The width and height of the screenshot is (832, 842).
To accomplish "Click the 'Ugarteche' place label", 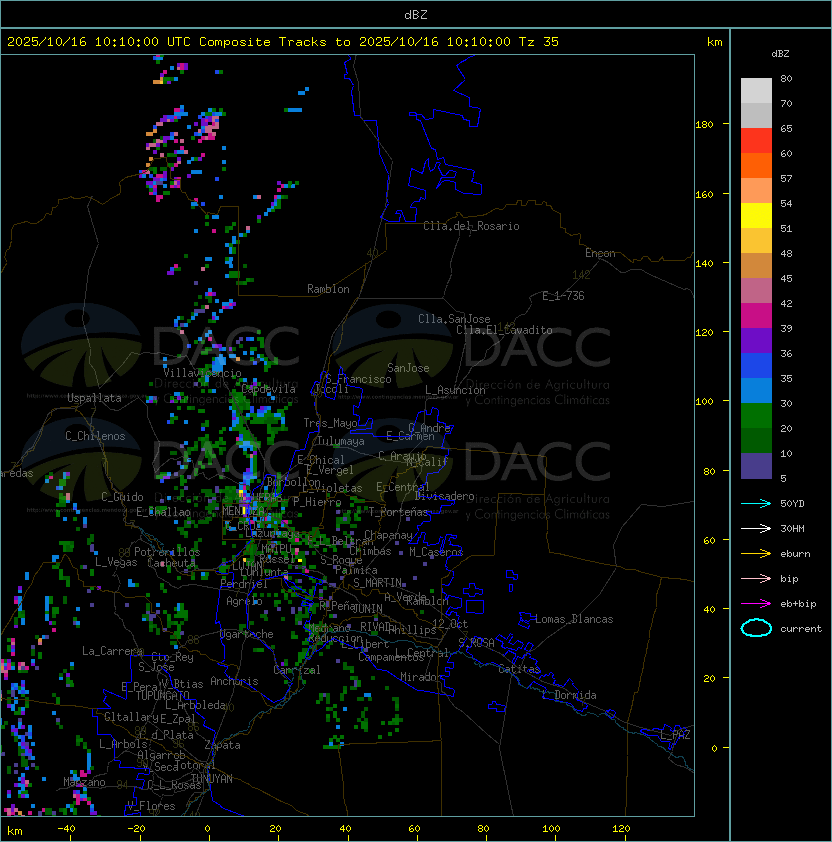I will (x=247, y=634).
